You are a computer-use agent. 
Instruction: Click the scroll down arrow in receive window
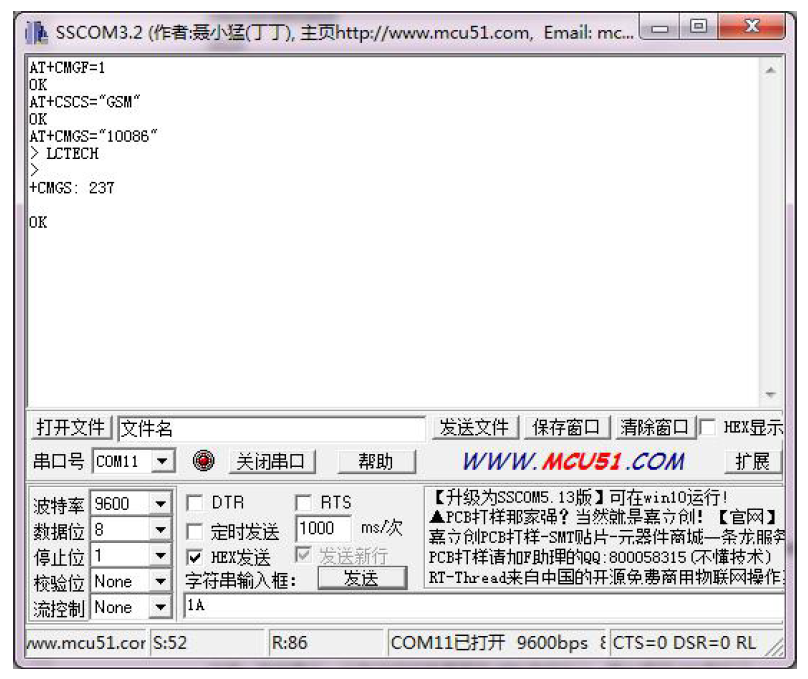coord(770,395)
